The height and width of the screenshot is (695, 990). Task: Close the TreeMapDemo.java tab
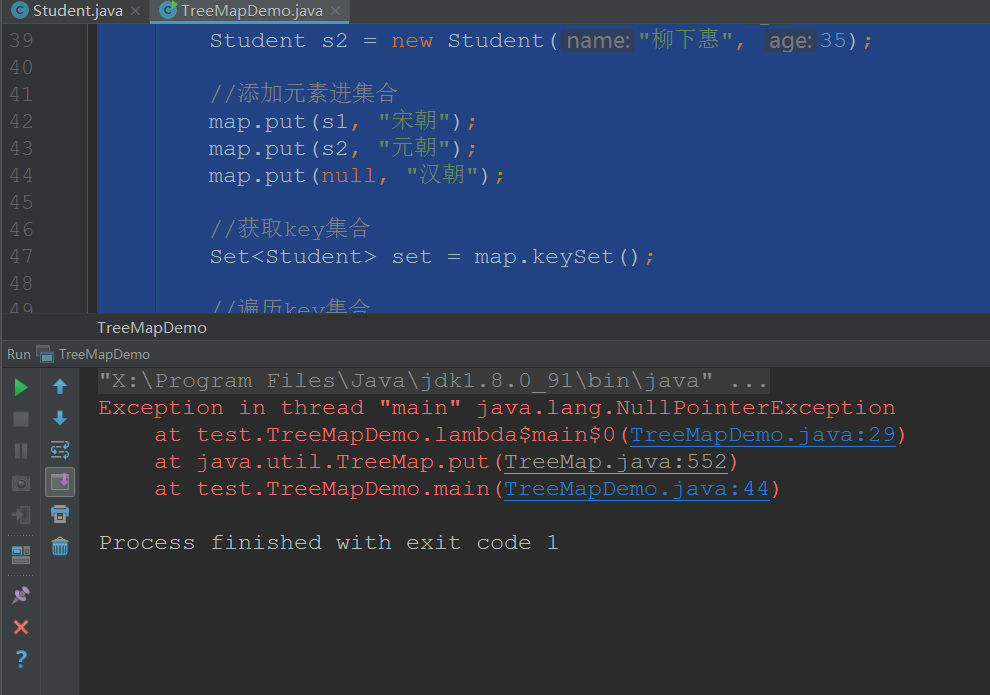[x=335, y=11]
